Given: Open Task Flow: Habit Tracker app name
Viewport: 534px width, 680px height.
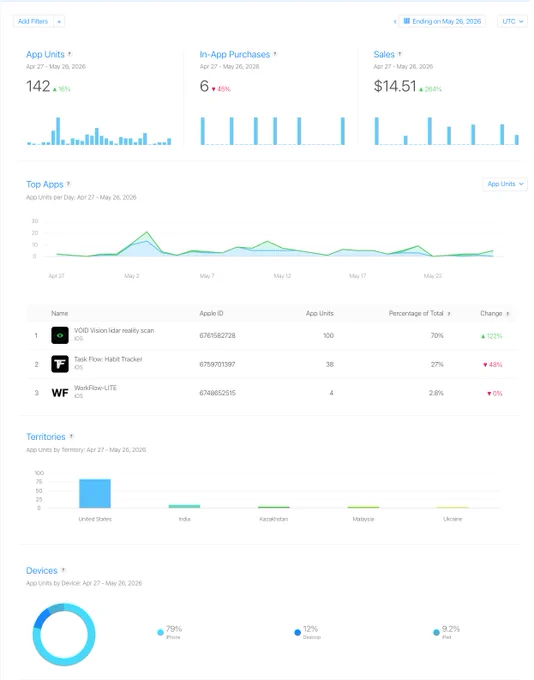Looking at the screenshot, I should pos(108,359).
